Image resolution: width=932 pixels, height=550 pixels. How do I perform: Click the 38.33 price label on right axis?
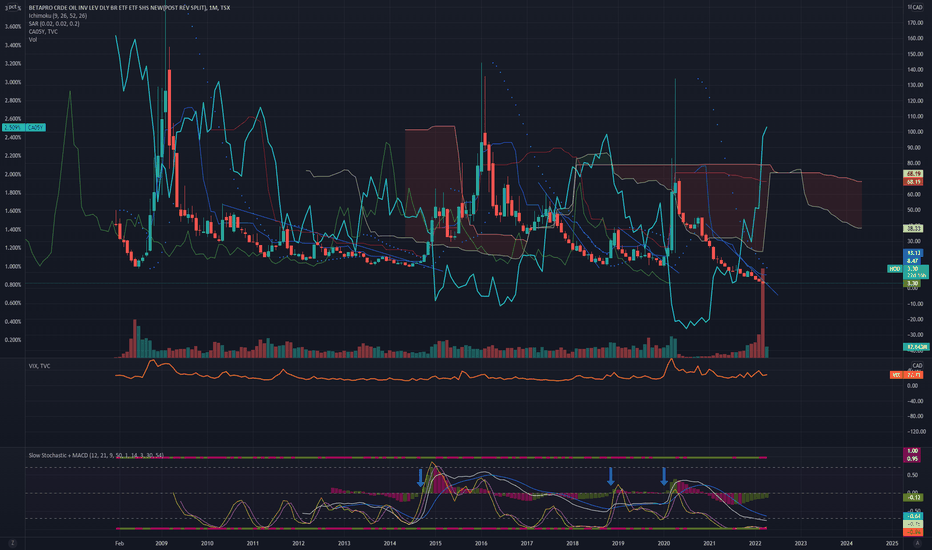(913, 228)
